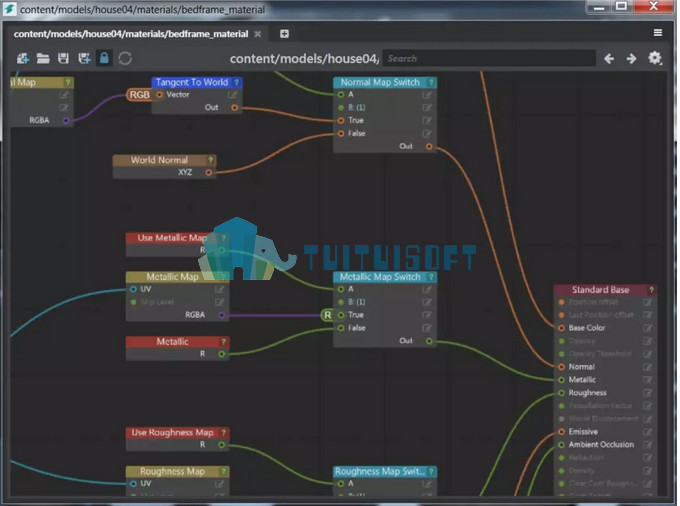This screenshot has width=680, height=506.
Task: Click the Metallic input port on Standard Base
Action: (561, 380)
